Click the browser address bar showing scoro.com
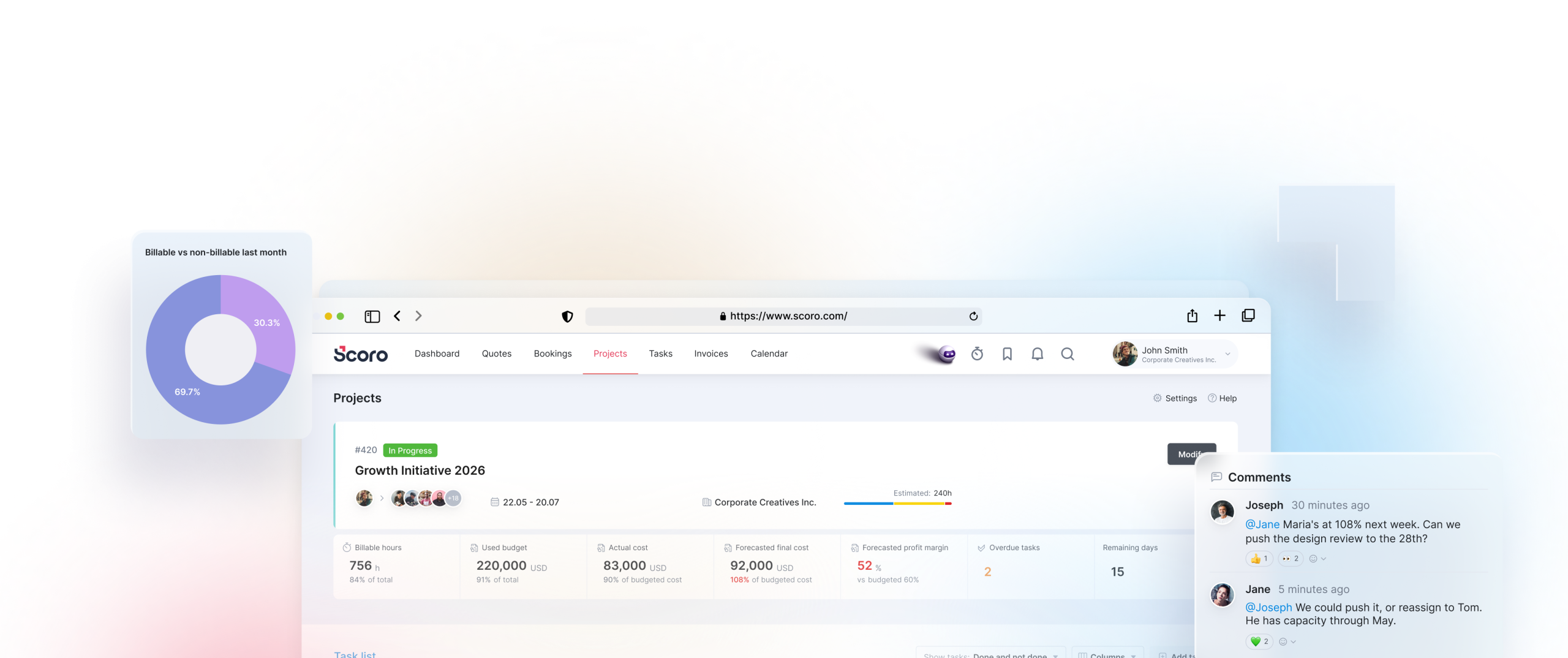 (x=787, y=316)
